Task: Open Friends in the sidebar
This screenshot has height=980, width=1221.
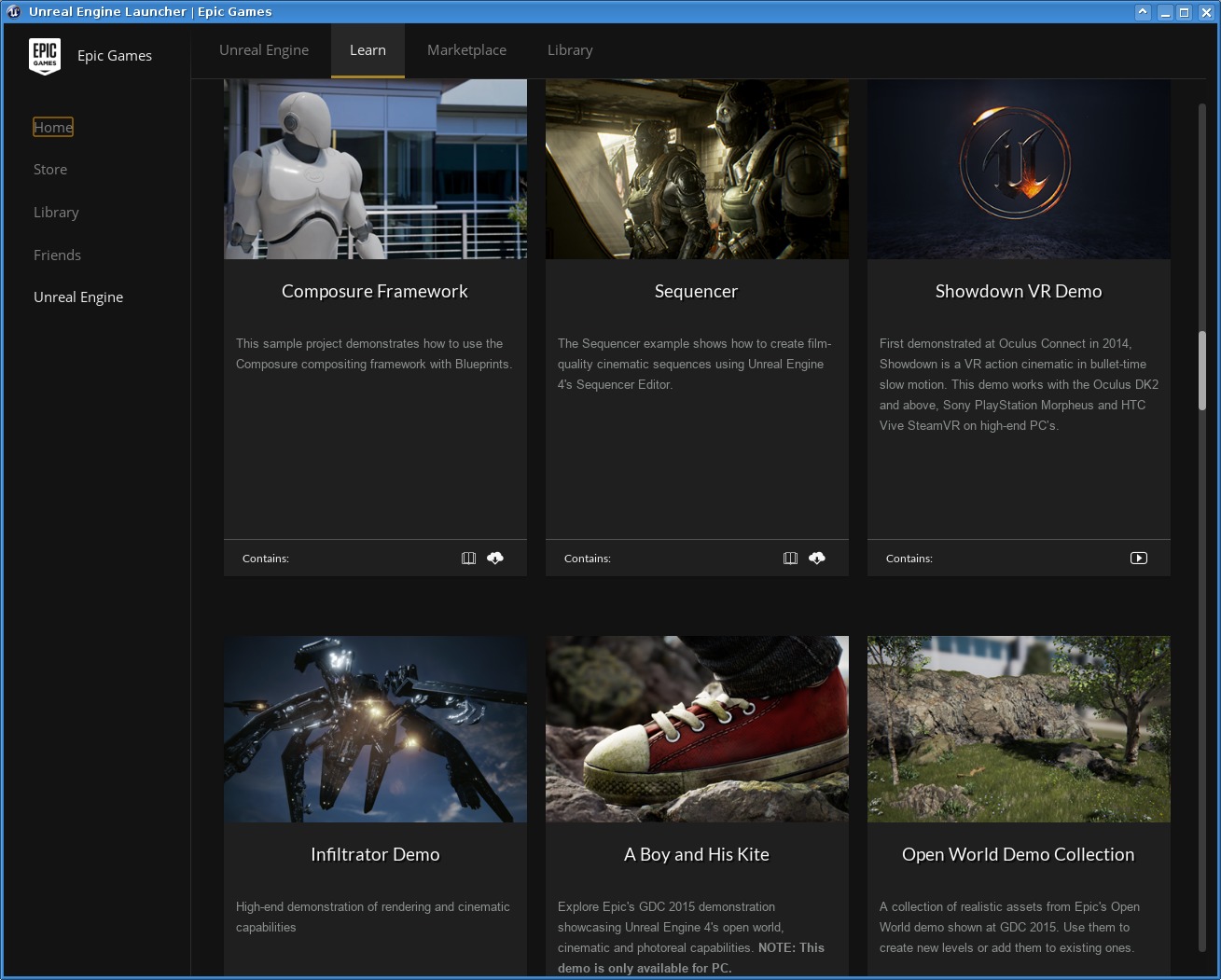Action: click(x=57, y=255)
